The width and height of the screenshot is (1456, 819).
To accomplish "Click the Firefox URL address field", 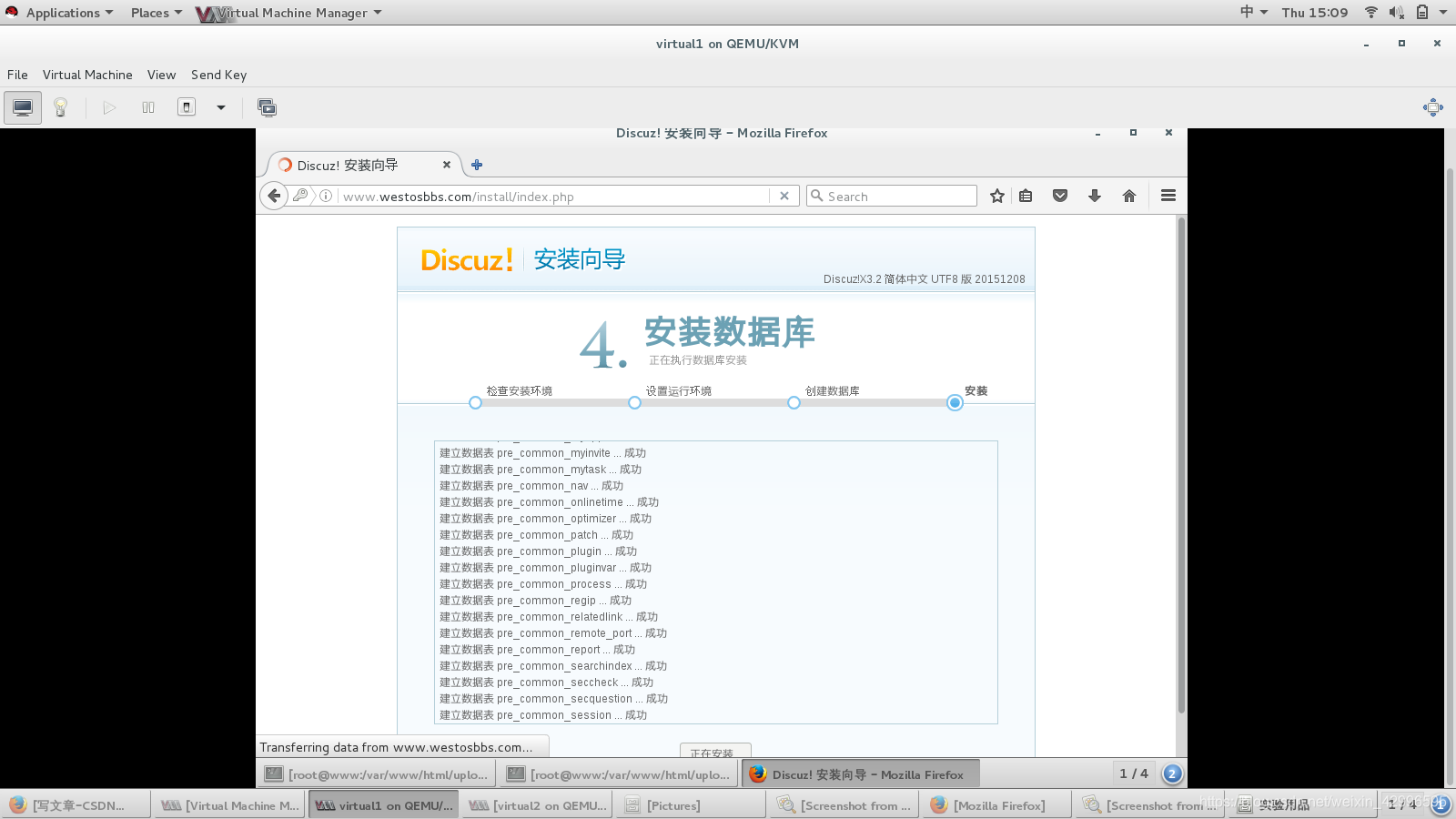I will 553,196.
